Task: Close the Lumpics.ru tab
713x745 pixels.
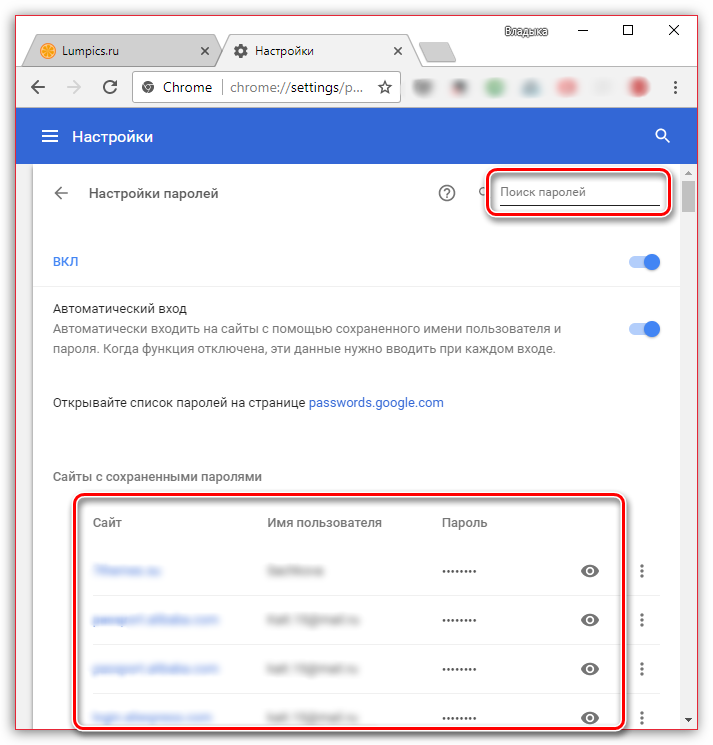Action: point(205,51)
